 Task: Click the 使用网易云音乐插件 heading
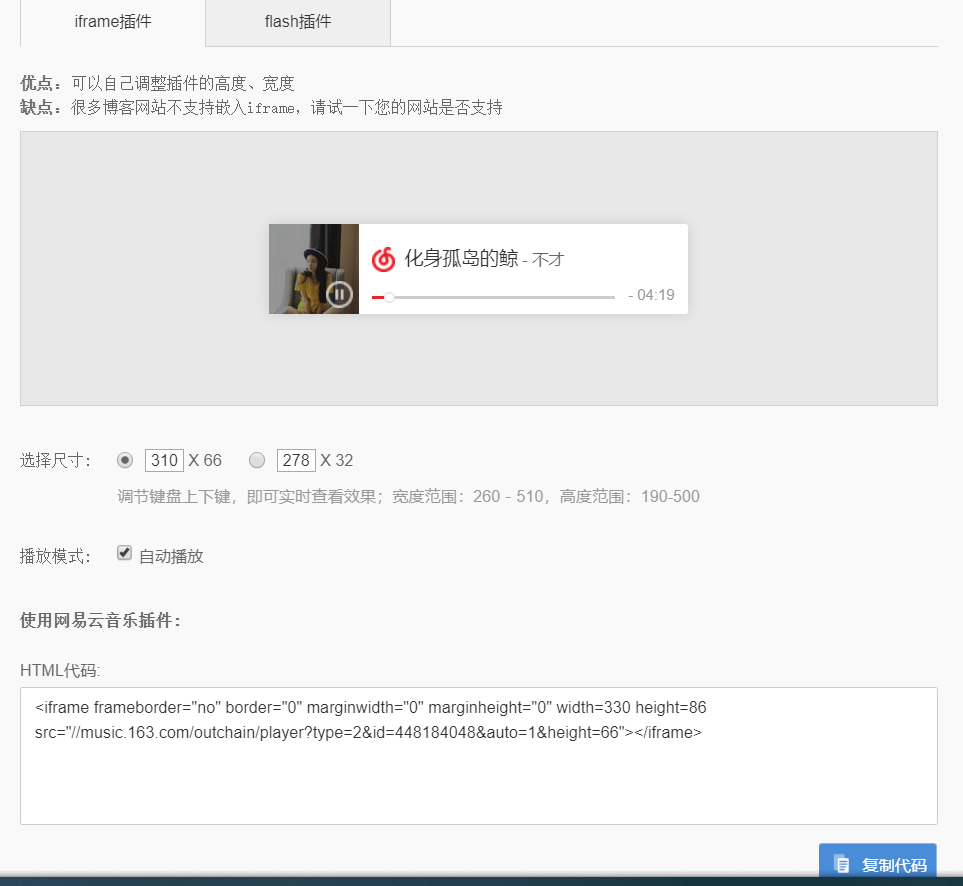pyautogui.click(x=101, y=620)
